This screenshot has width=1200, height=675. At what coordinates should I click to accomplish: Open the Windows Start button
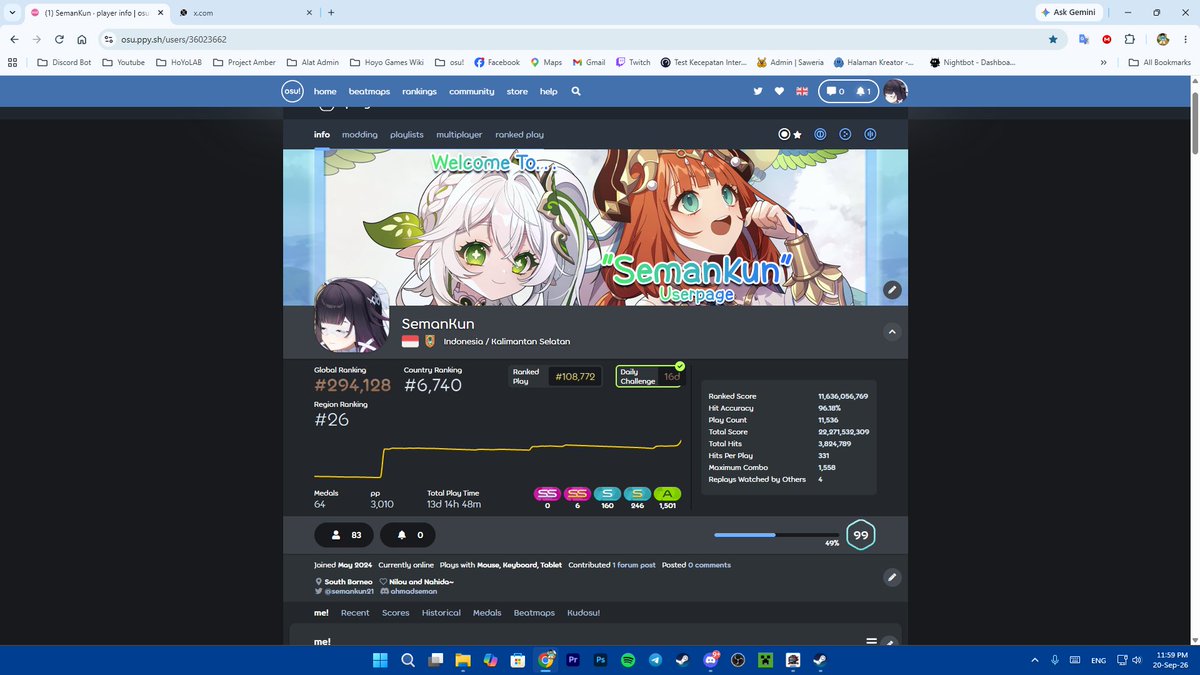(x=381, y=660)
